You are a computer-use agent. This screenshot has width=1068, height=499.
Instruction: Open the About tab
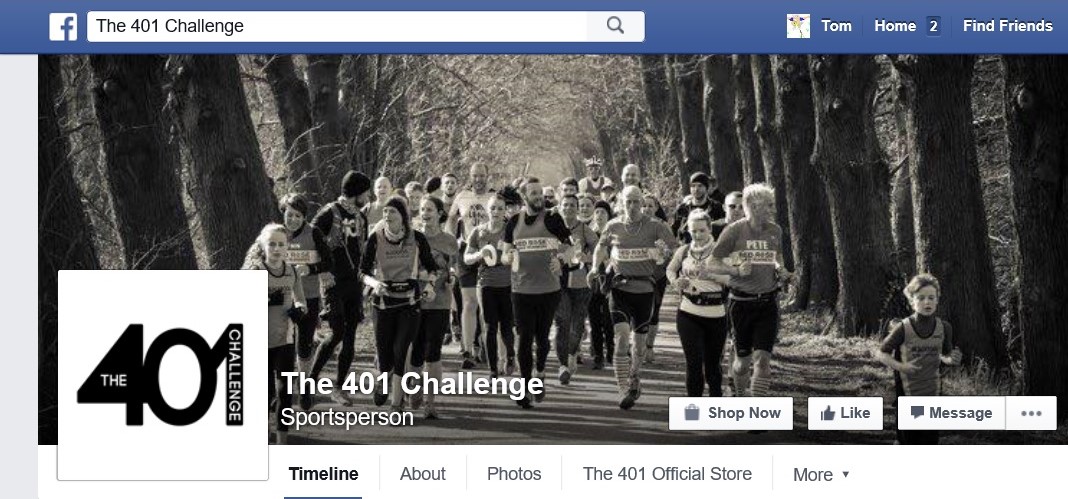[x=423, y=474]
